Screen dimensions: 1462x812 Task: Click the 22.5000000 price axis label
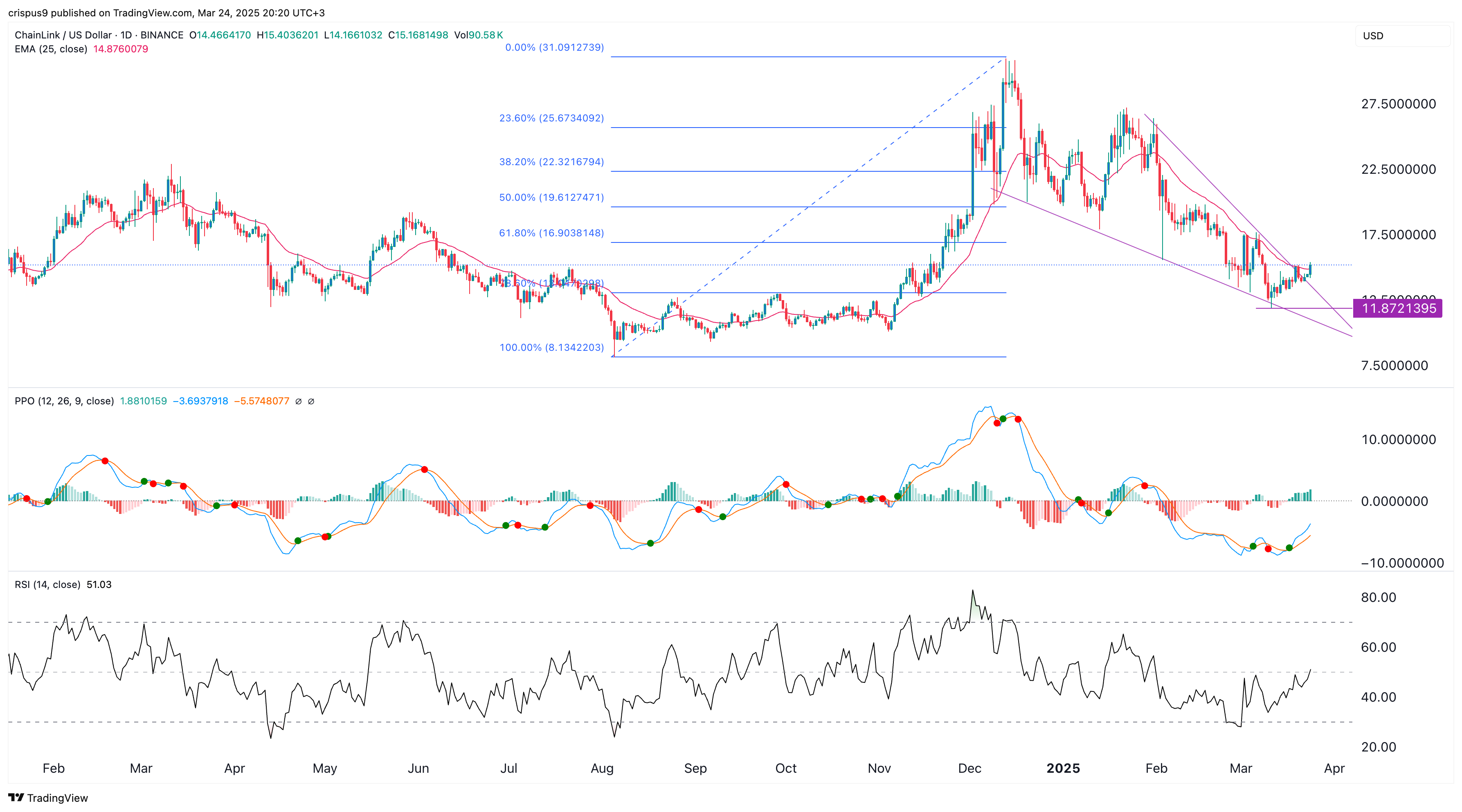[x=1399, y=169]
